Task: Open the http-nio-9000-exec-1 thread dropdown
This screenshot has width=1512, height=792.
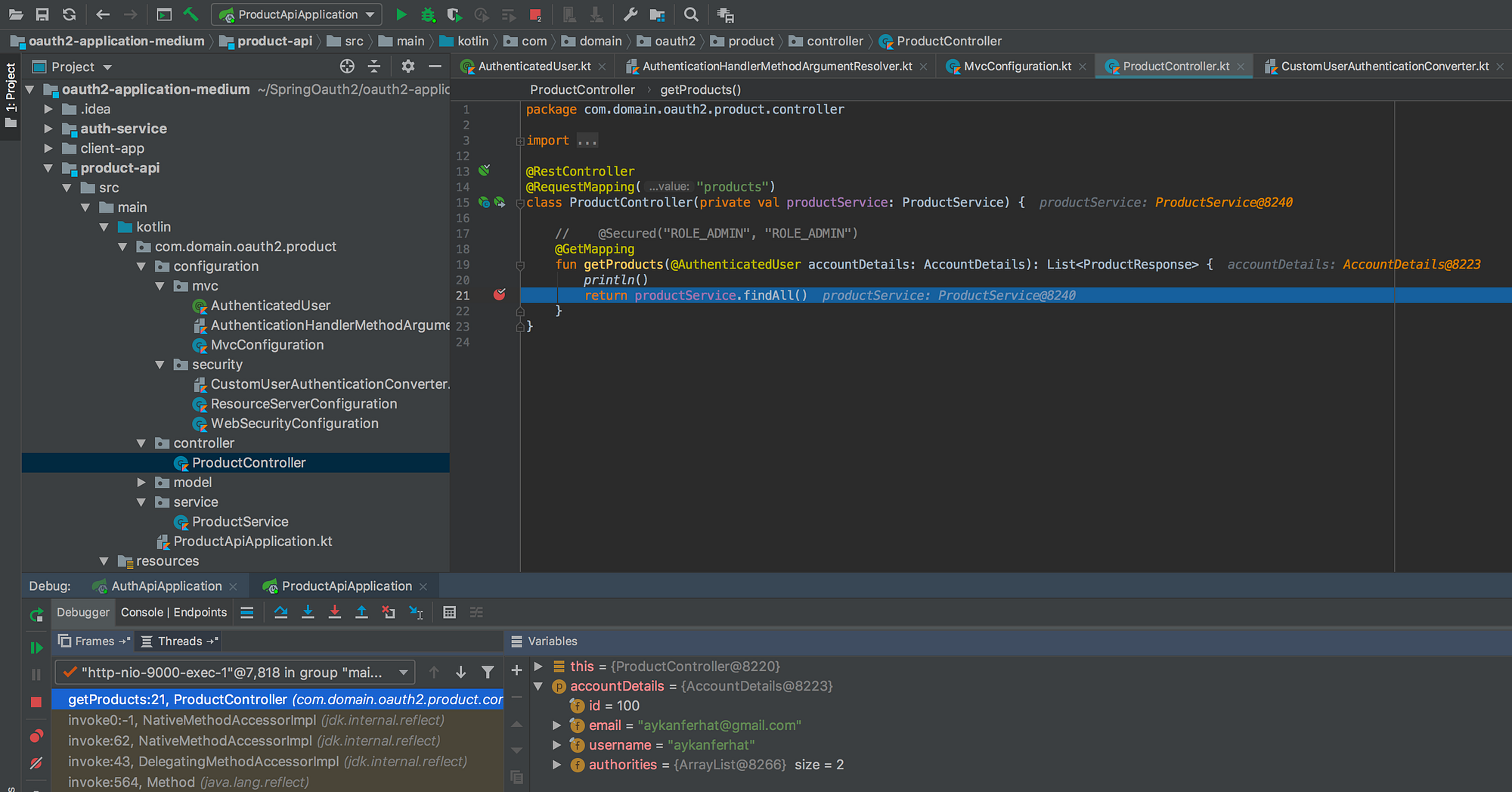Action: (234, 672)
